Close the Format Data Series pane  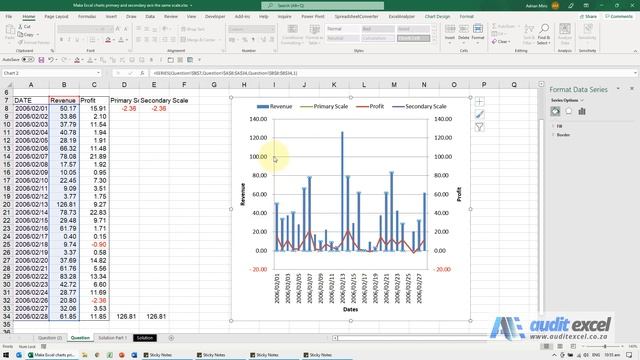[632, 89]
